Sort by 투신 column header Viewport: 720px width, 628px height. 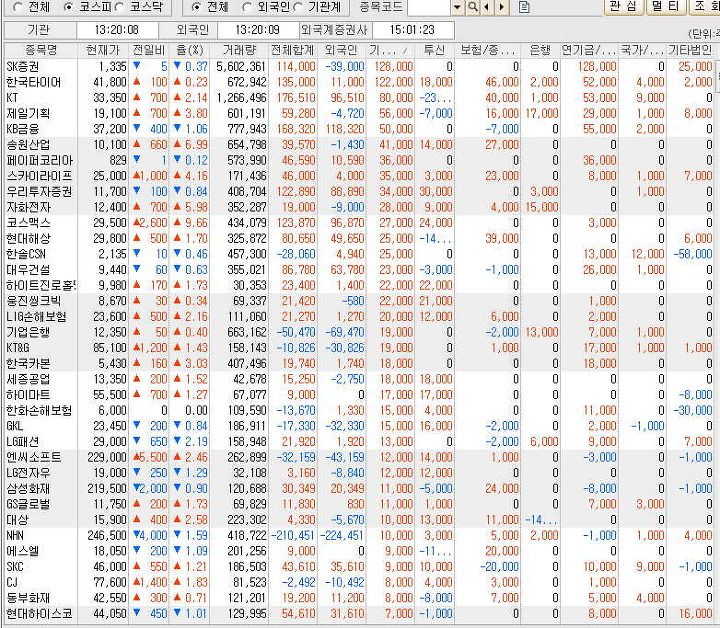click(x=434, y=50)
